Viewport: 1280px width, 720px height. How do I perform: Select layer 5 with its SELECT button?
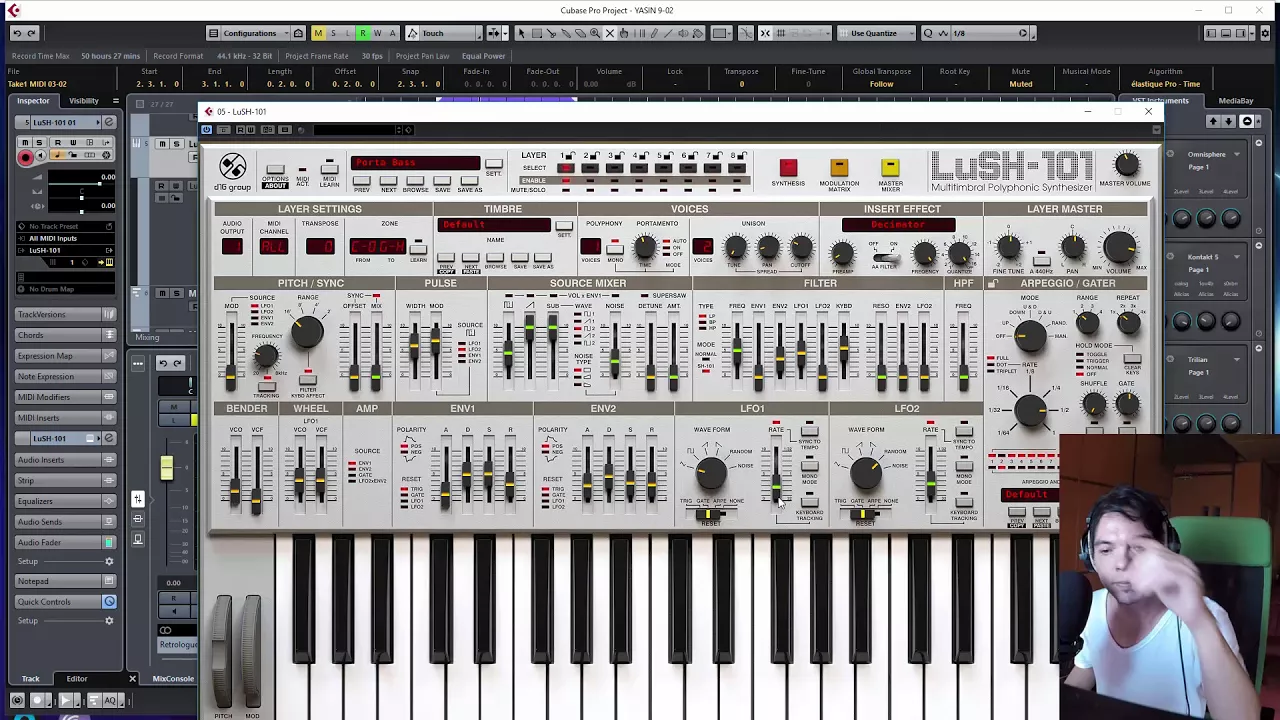[663, 168]
